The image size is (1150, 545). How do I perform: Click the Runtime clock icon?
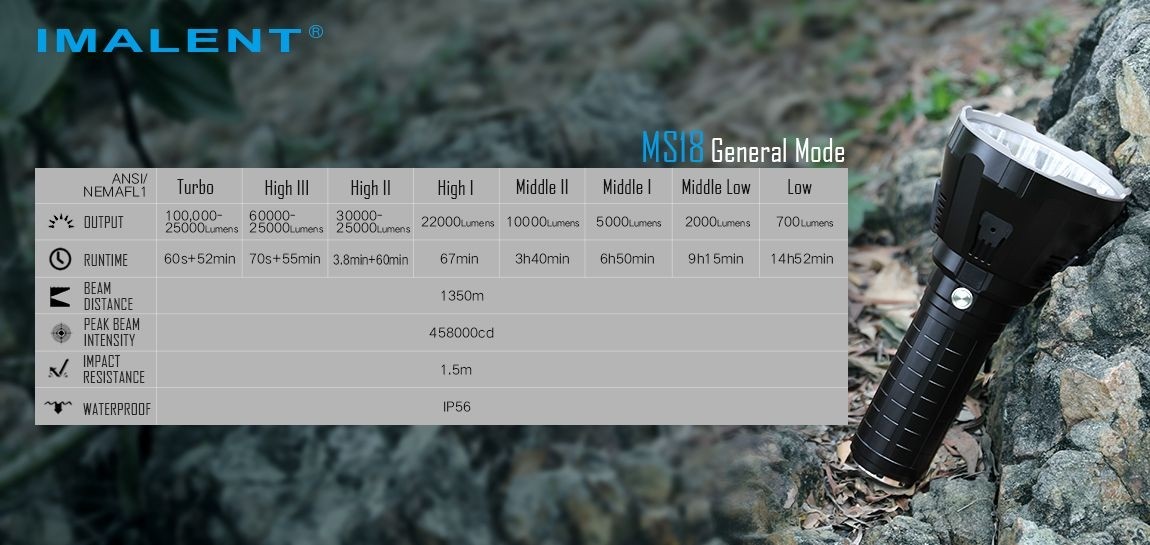pos(61,259)
